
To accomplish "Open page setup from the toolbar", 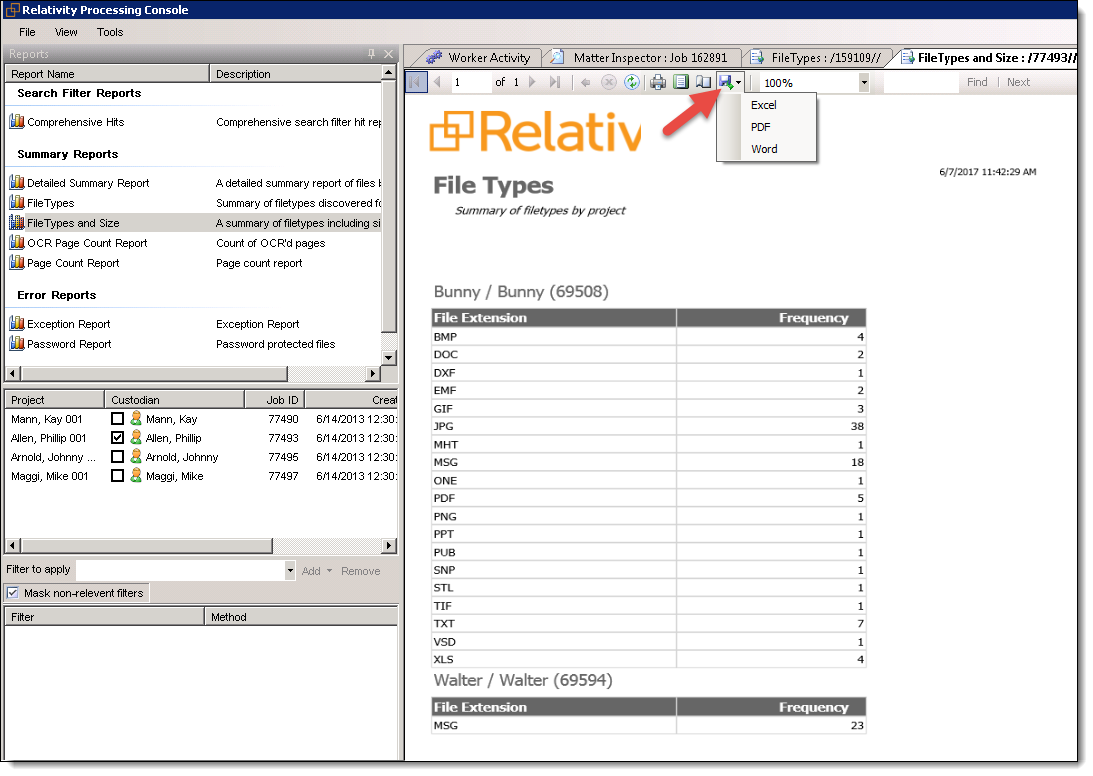I will click(704, 81).
